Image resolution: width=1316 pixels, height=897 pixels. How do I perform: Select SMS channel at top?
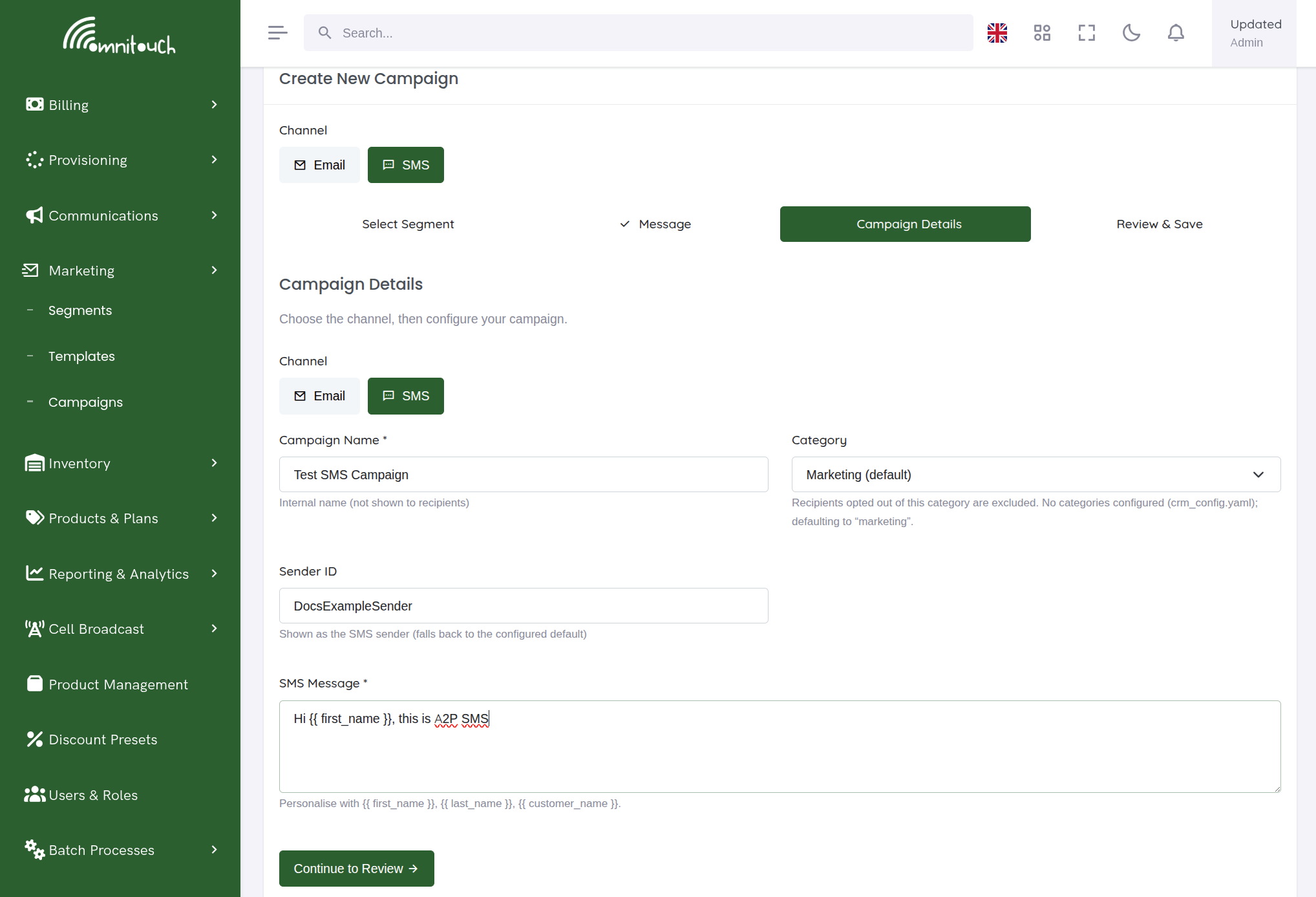pos(405,165)
